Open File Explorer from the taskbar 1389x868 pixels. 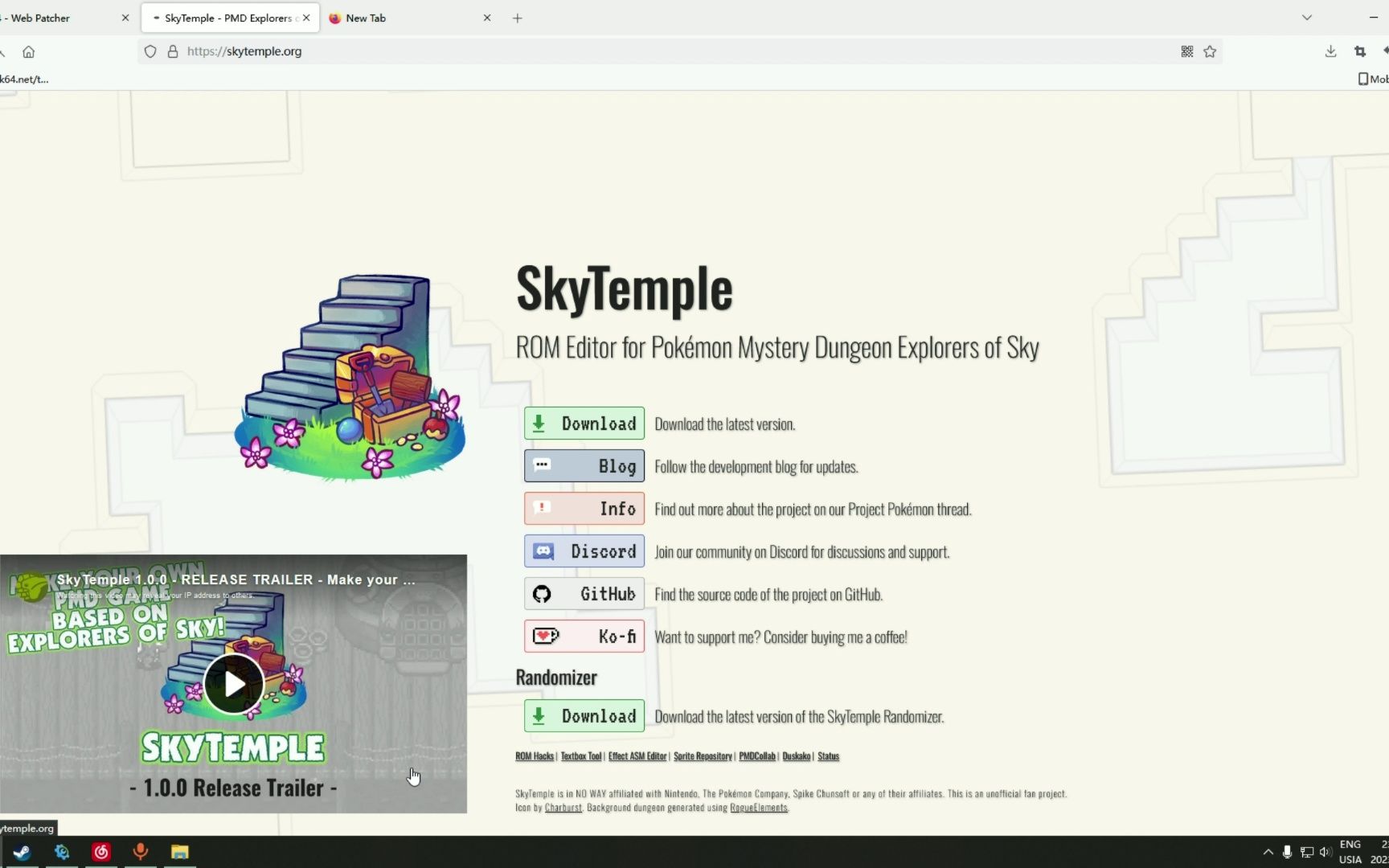coord(180,852)
